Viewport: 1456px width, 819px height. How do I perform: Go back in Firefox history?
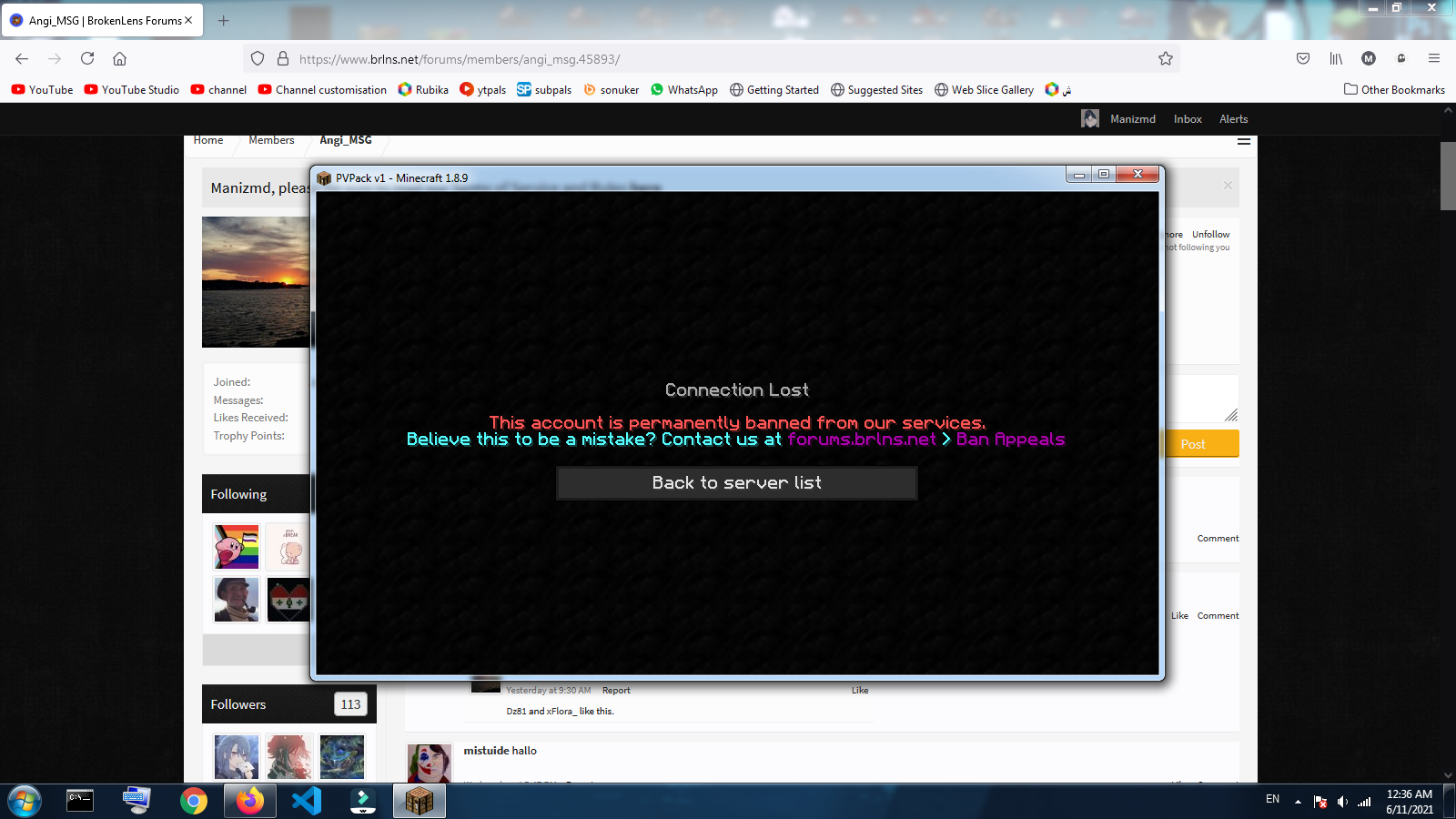[22, 58]
